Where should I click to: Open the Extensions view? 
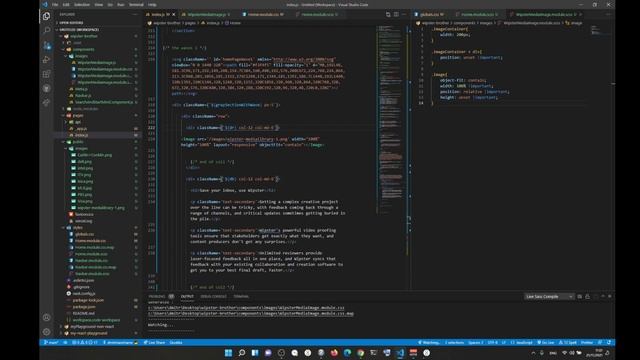[x=47, y=74]
